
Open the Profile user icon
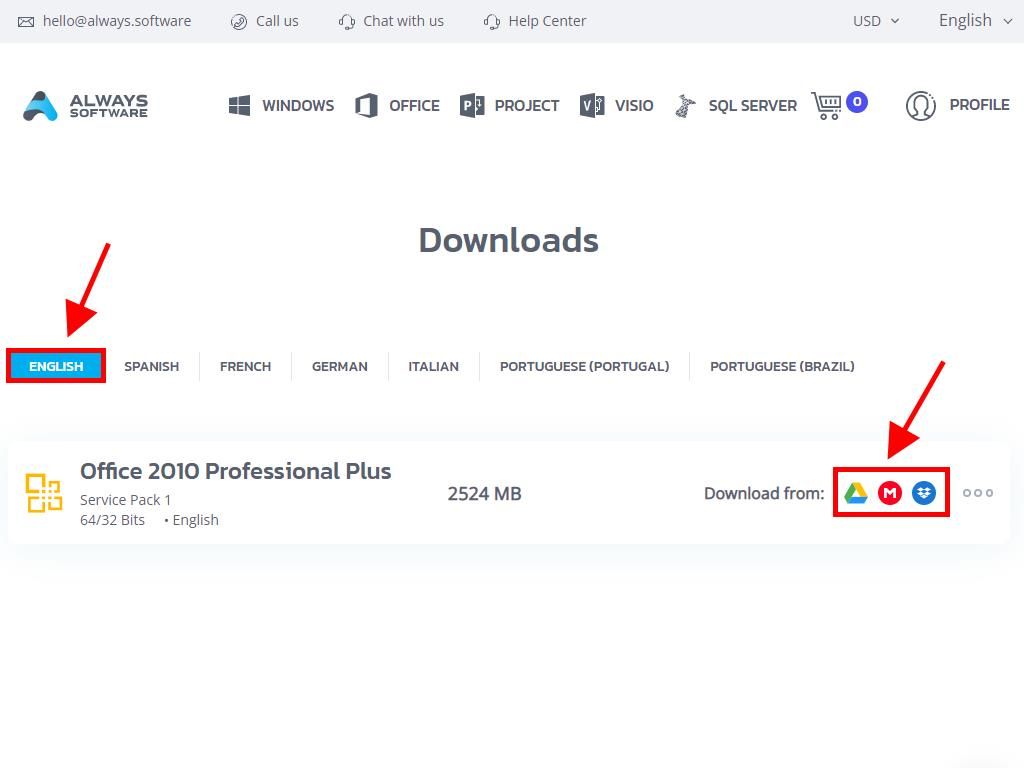[920, 105]
